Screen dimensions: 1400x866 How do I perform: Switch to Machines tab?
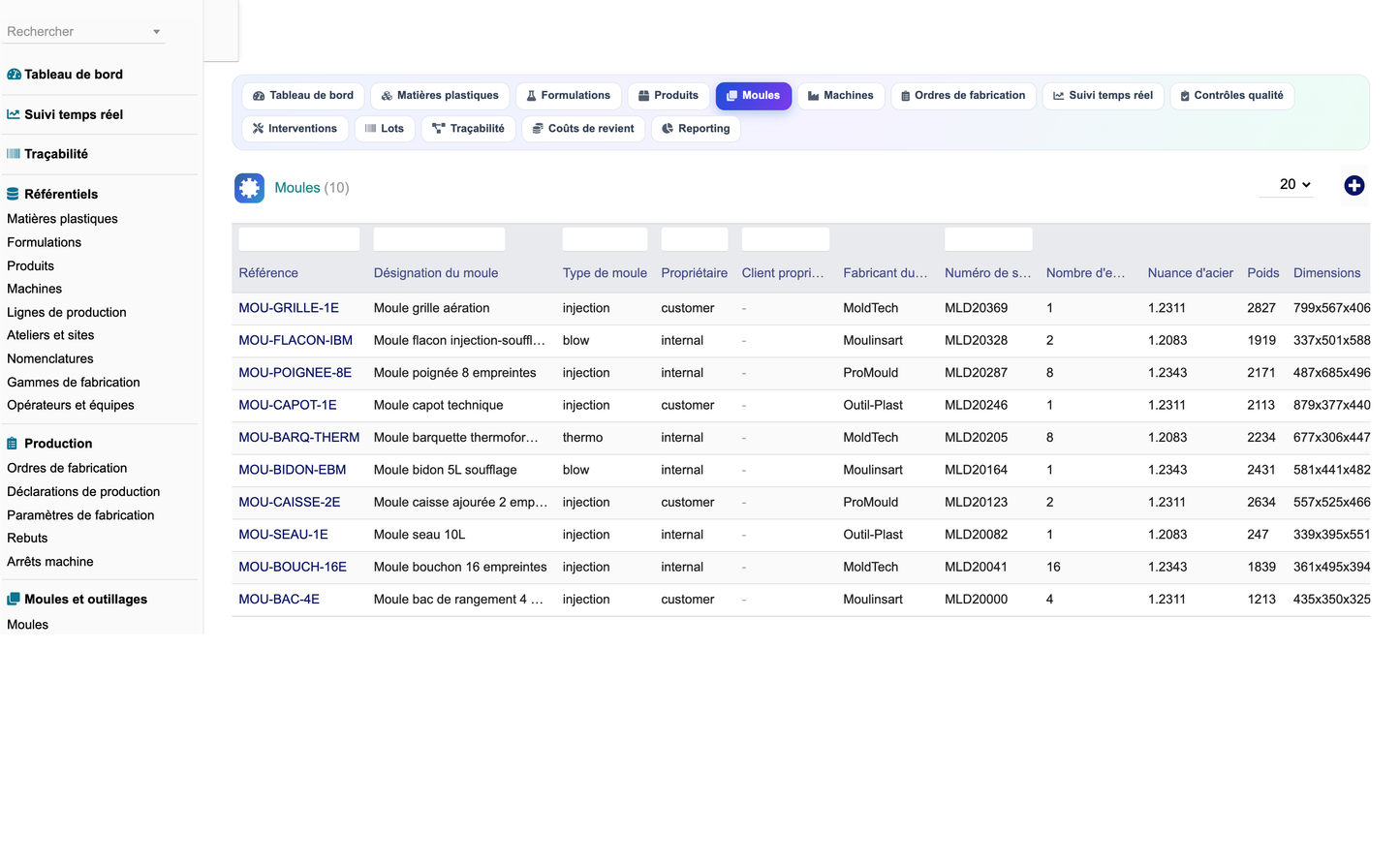coord(841,96)
